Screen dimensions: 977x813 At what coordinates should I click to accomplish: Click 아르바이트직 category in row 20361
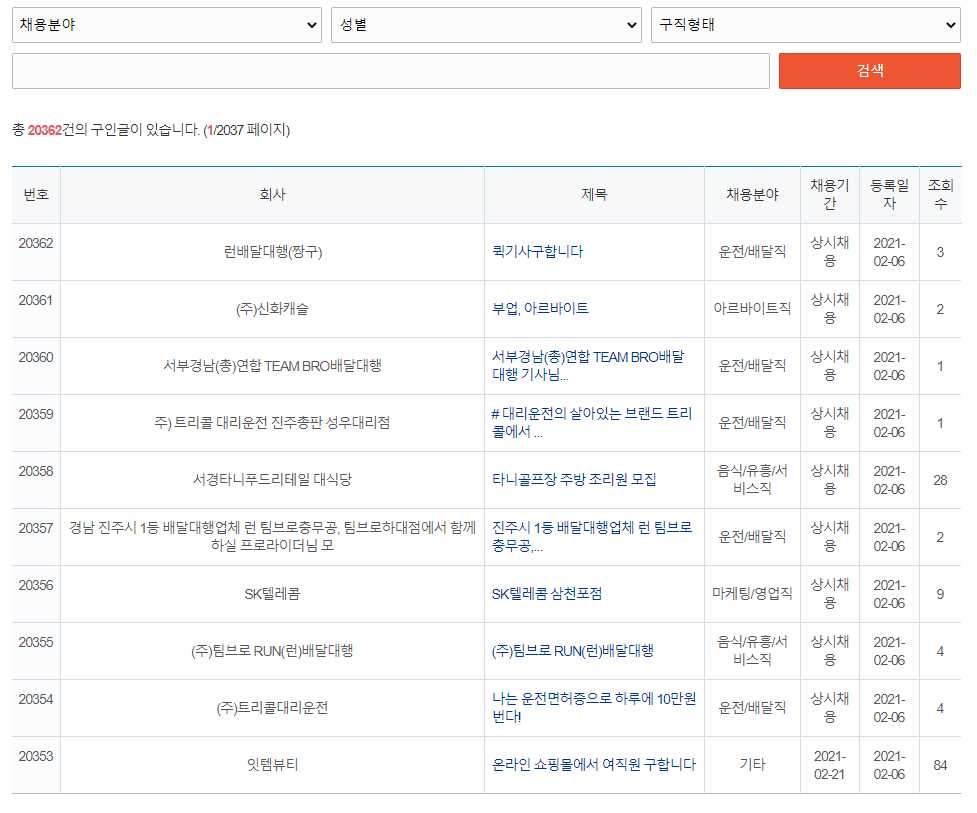752,308
